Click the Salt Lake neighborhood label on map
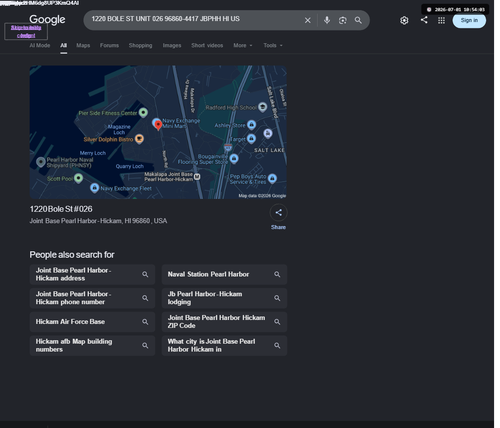This screenshot has height=428, width=500. (x=269, y=150)
